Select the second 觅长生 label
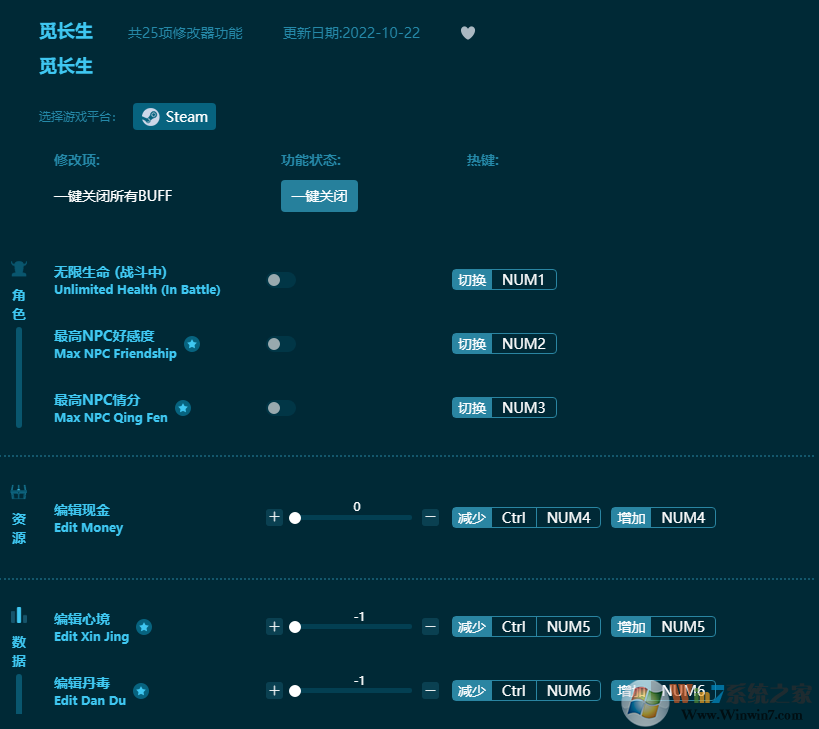The width and height of the screenshot is (819, 729). [x=66, y=66]
